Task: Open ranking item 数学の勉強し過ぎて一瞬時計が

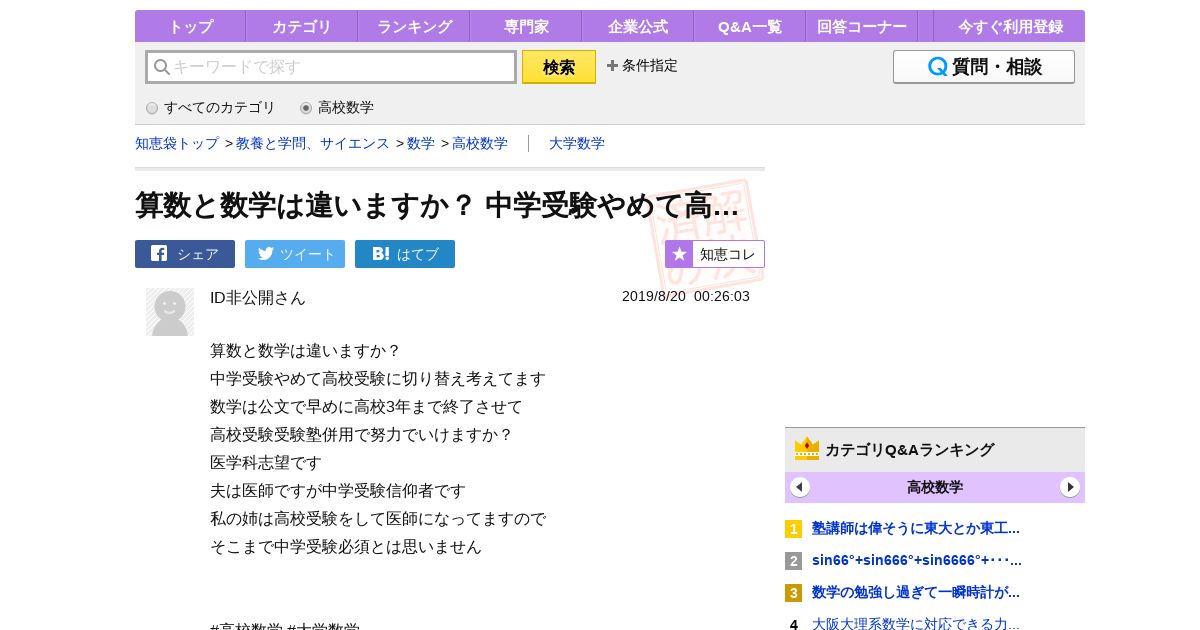Action: (916, 592)
